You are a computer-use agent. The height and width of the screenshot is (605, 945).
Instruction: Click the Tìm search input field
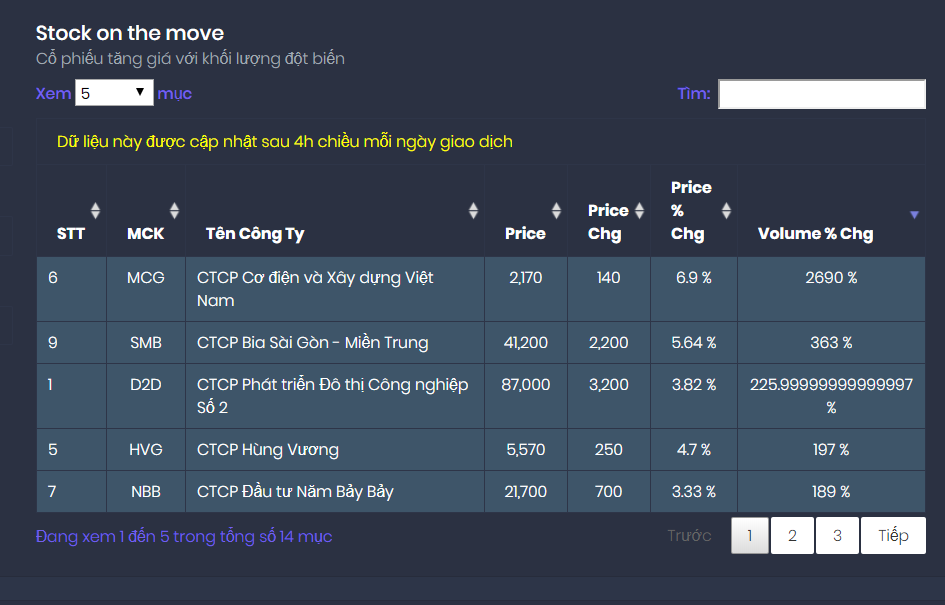(821, 94)
